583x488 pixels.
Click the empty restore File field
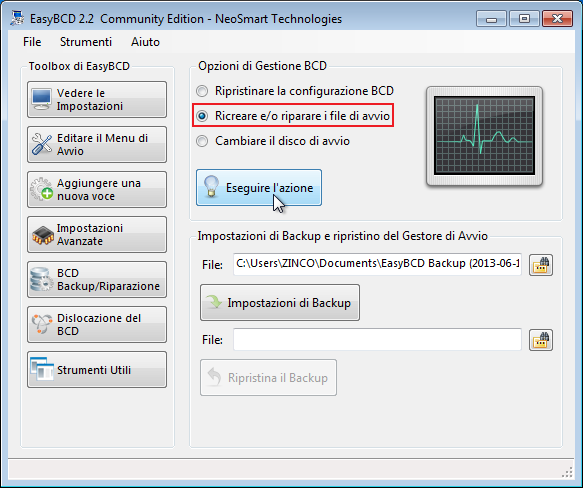[x=377, y=339]
